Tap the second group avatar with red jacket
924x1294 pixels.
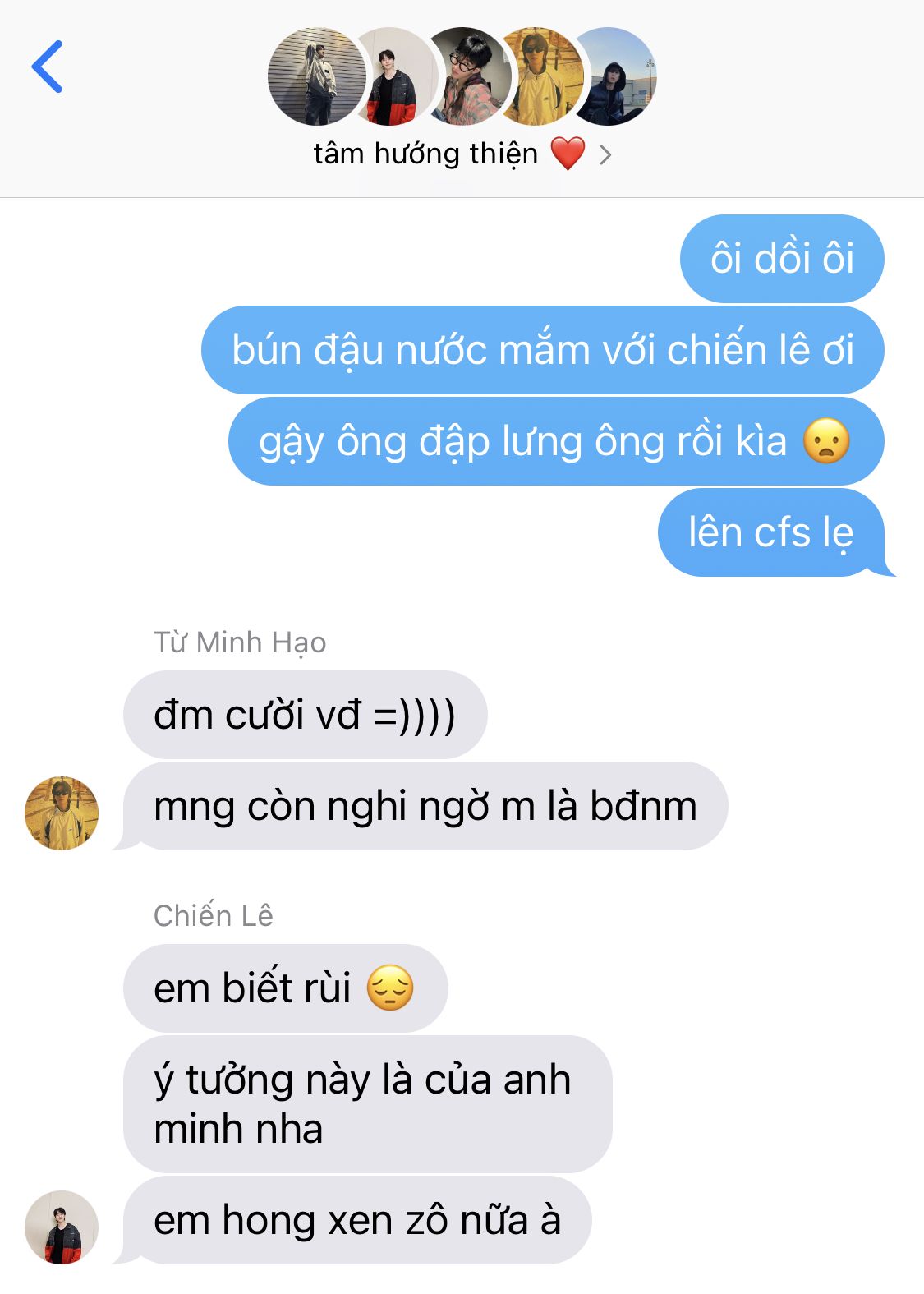(393, 76)
